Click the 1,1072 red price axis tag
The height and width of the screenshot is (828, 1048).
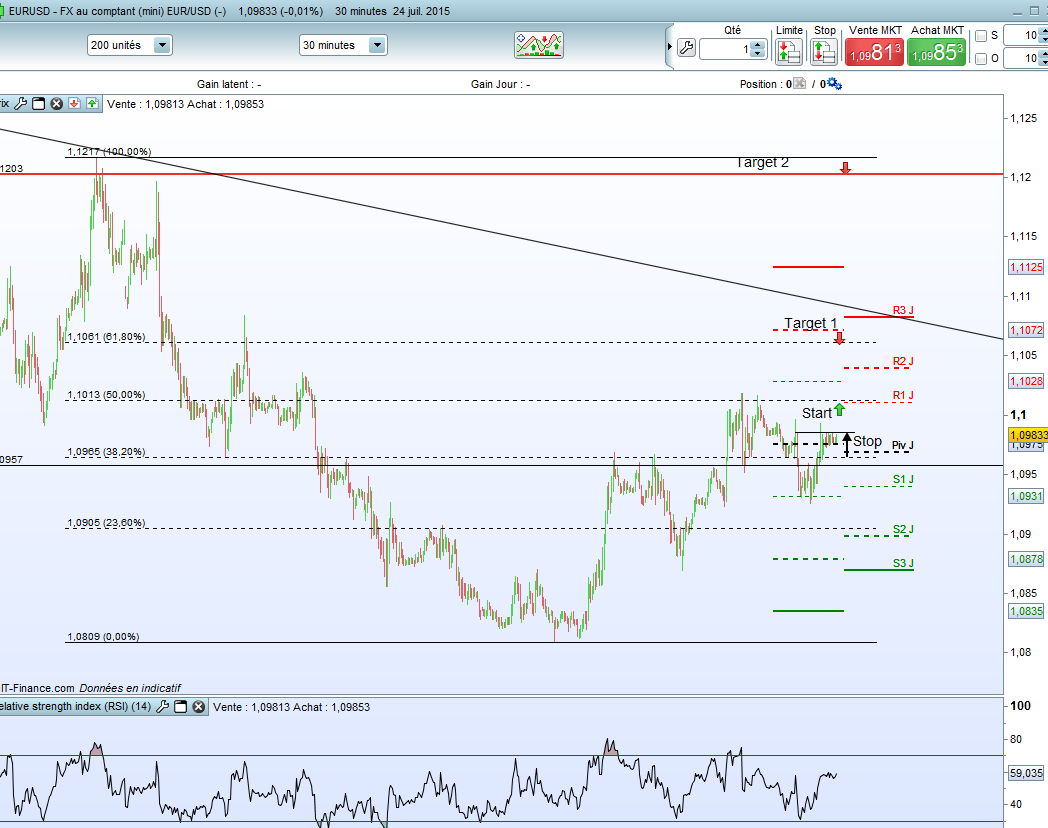click(1026, 330)
